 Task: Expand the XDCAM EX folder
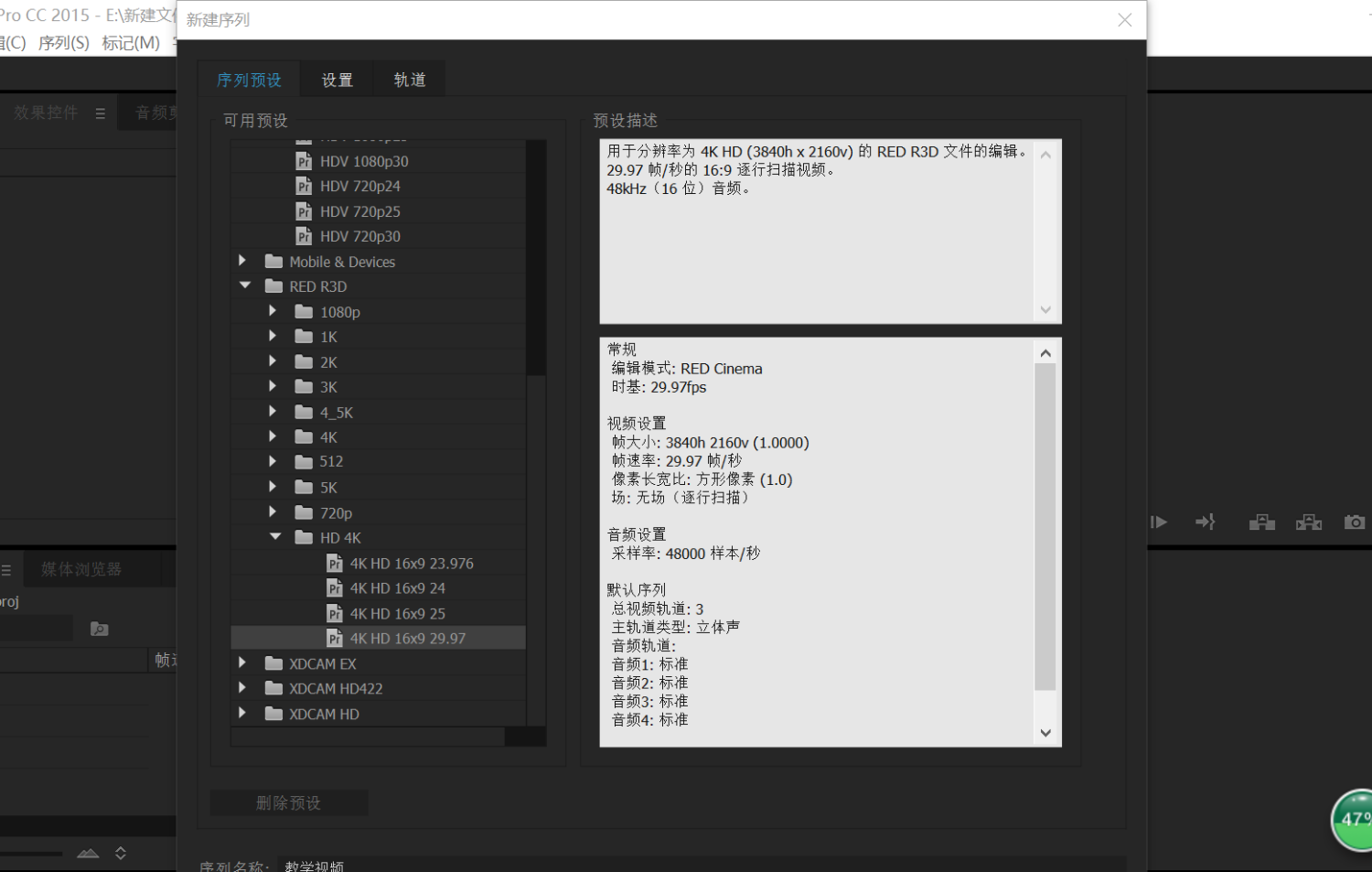242,662
